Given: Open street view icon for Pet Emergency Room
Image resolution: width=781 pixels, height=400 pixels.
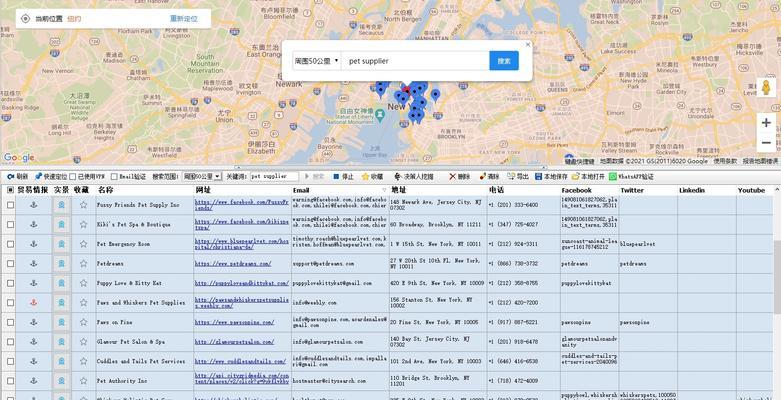Looking at the screenshot, I should click(x=61, y=244).
